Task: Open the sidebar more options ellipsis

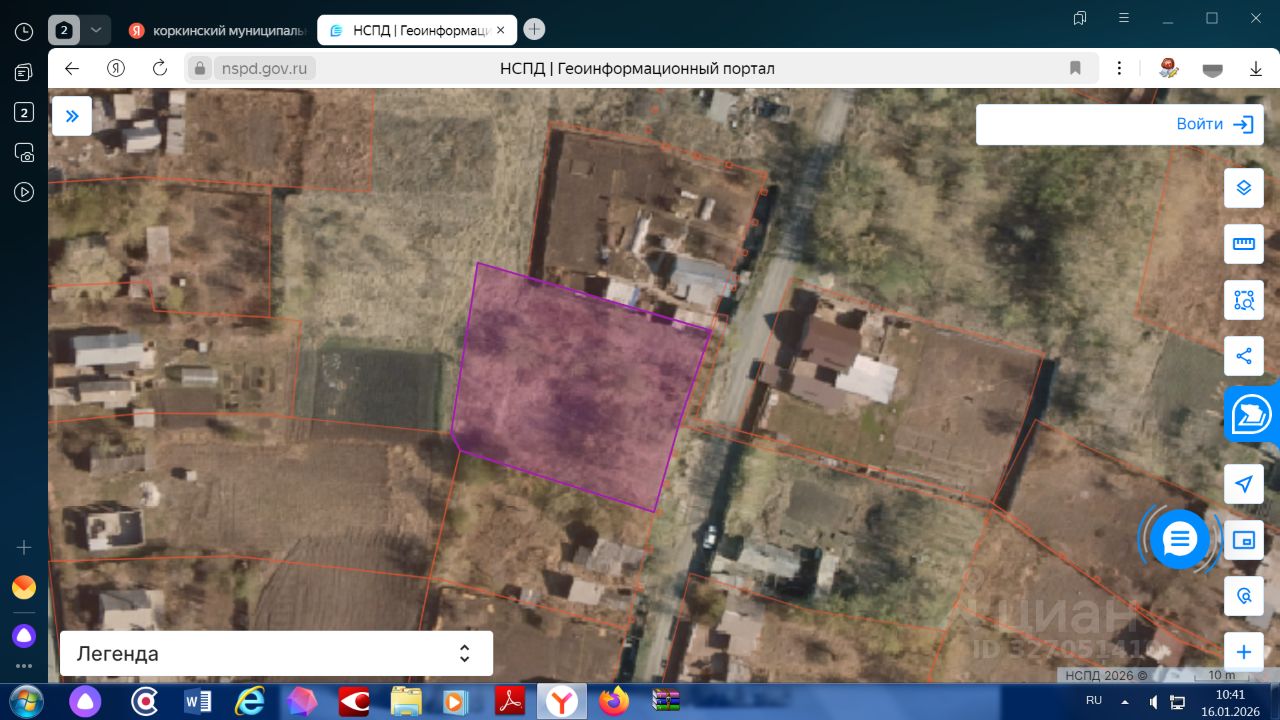Action: pos(24,666)
